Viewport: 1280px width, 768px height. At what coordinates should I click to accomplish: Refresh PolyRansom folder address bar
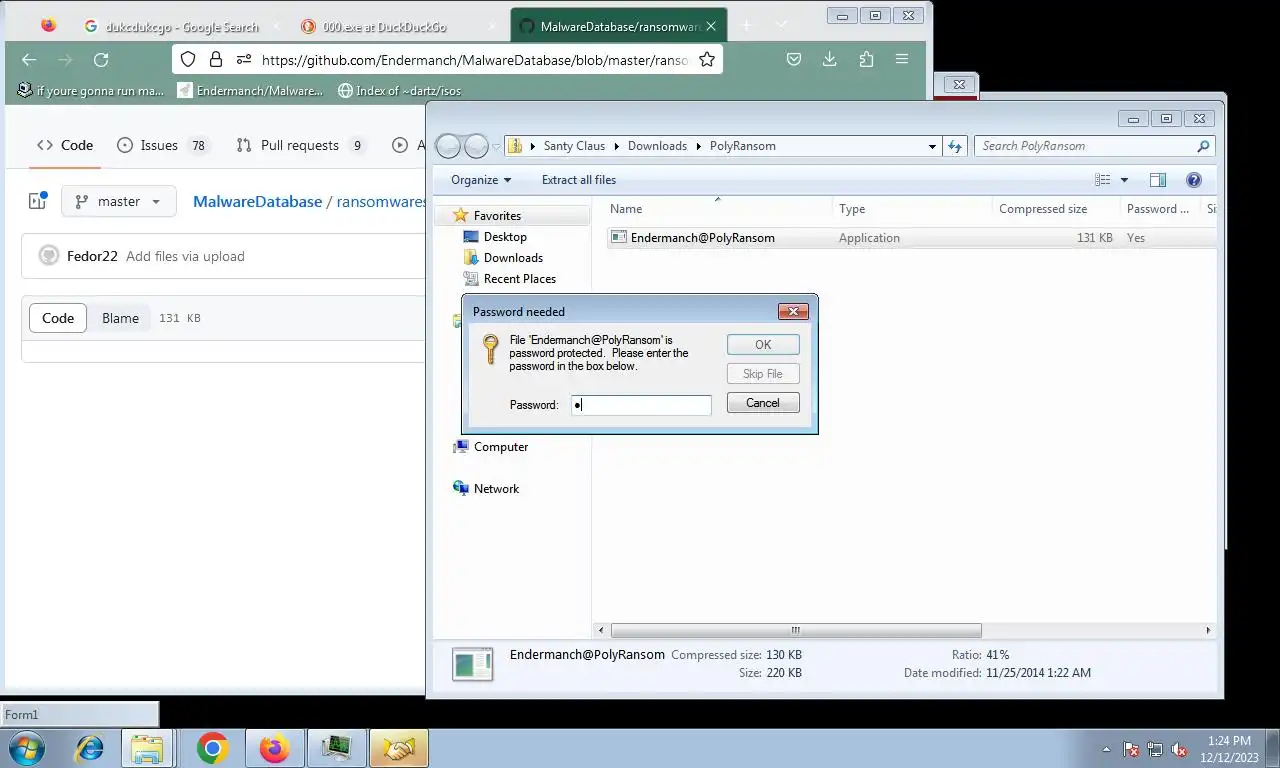955,146
